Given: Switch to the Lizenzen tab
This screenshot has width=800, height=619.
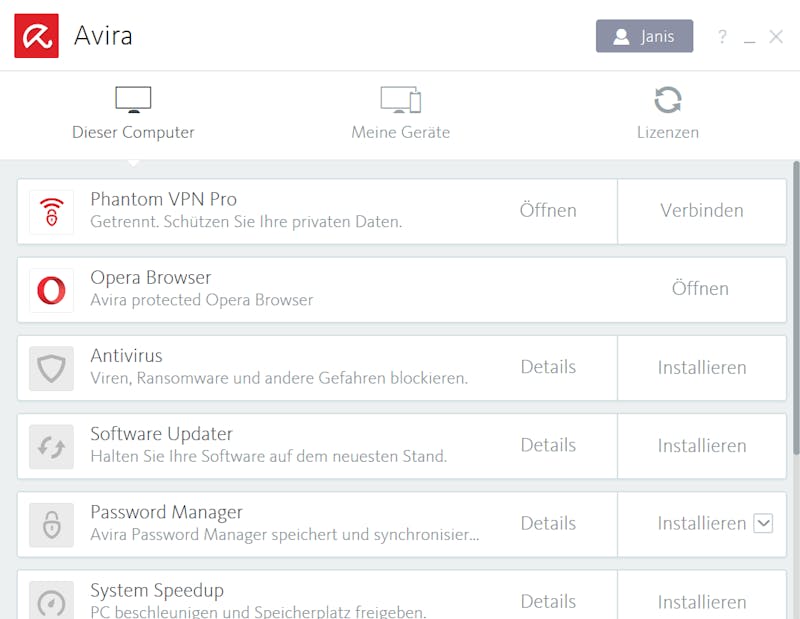Looking at the screenshot, I should pos(667,113).
